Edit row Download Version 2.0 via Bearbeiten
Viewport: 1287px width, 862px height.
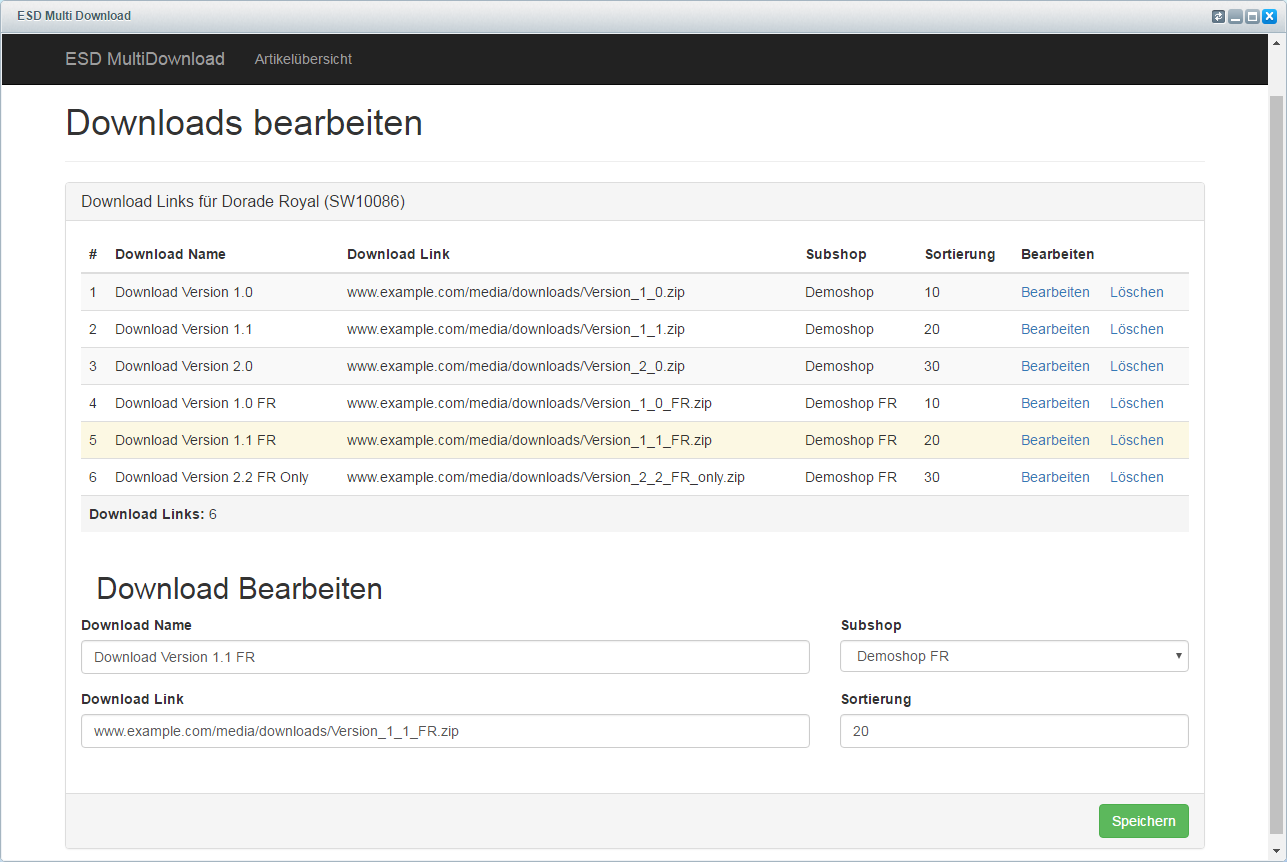pos(1055,366)
